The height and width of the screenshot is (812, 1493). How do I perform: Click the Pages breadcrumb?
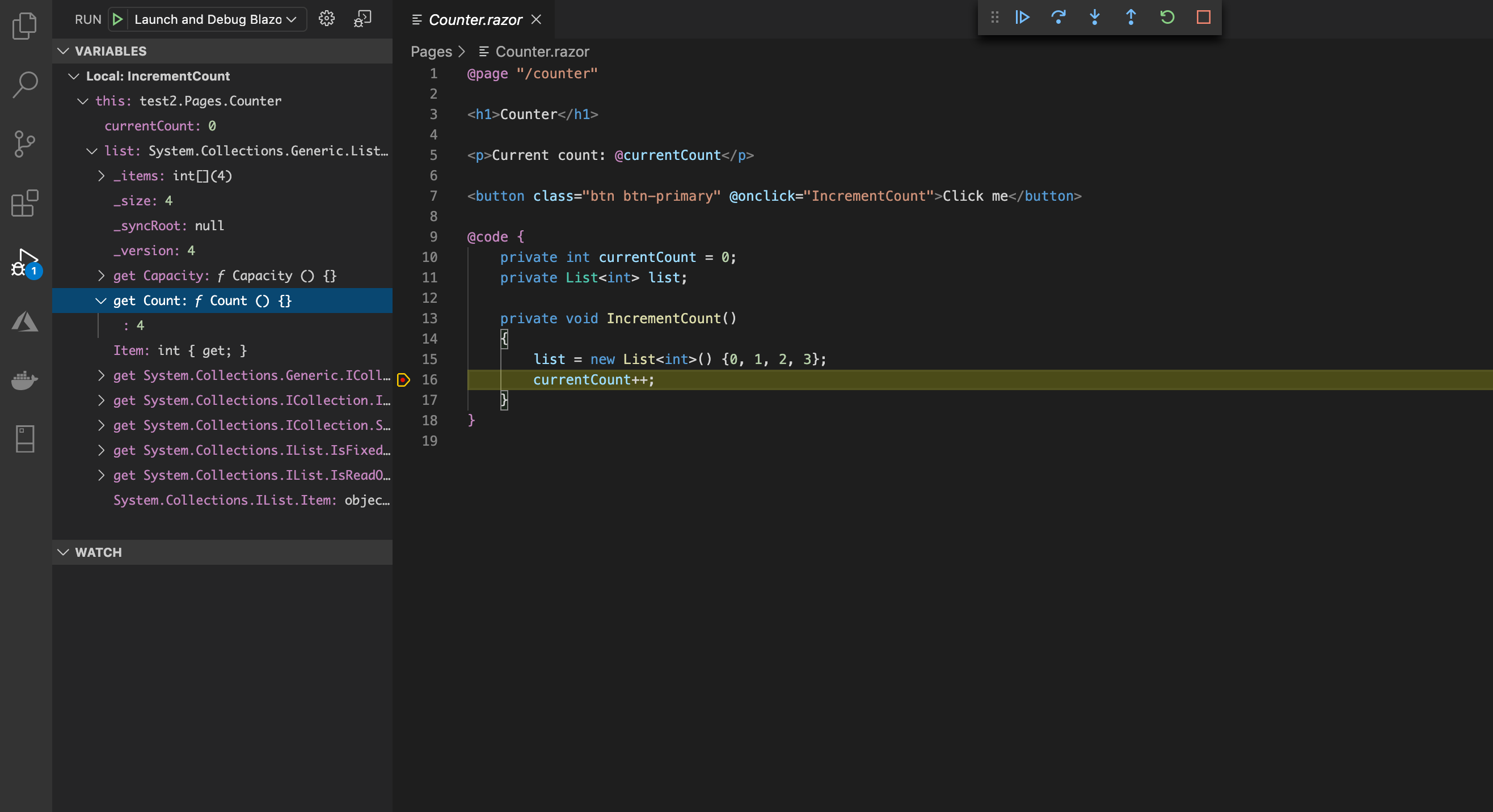tap(431, 52)
